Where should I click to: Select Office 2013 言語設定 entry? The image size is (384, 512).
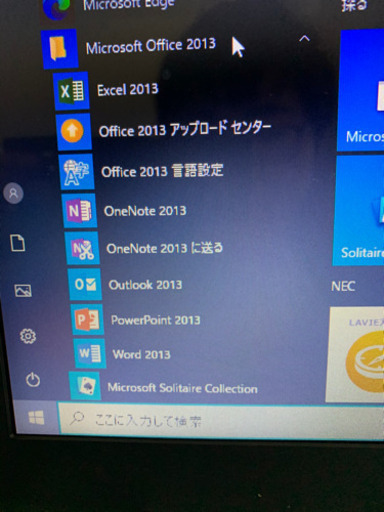click(162, 171)
